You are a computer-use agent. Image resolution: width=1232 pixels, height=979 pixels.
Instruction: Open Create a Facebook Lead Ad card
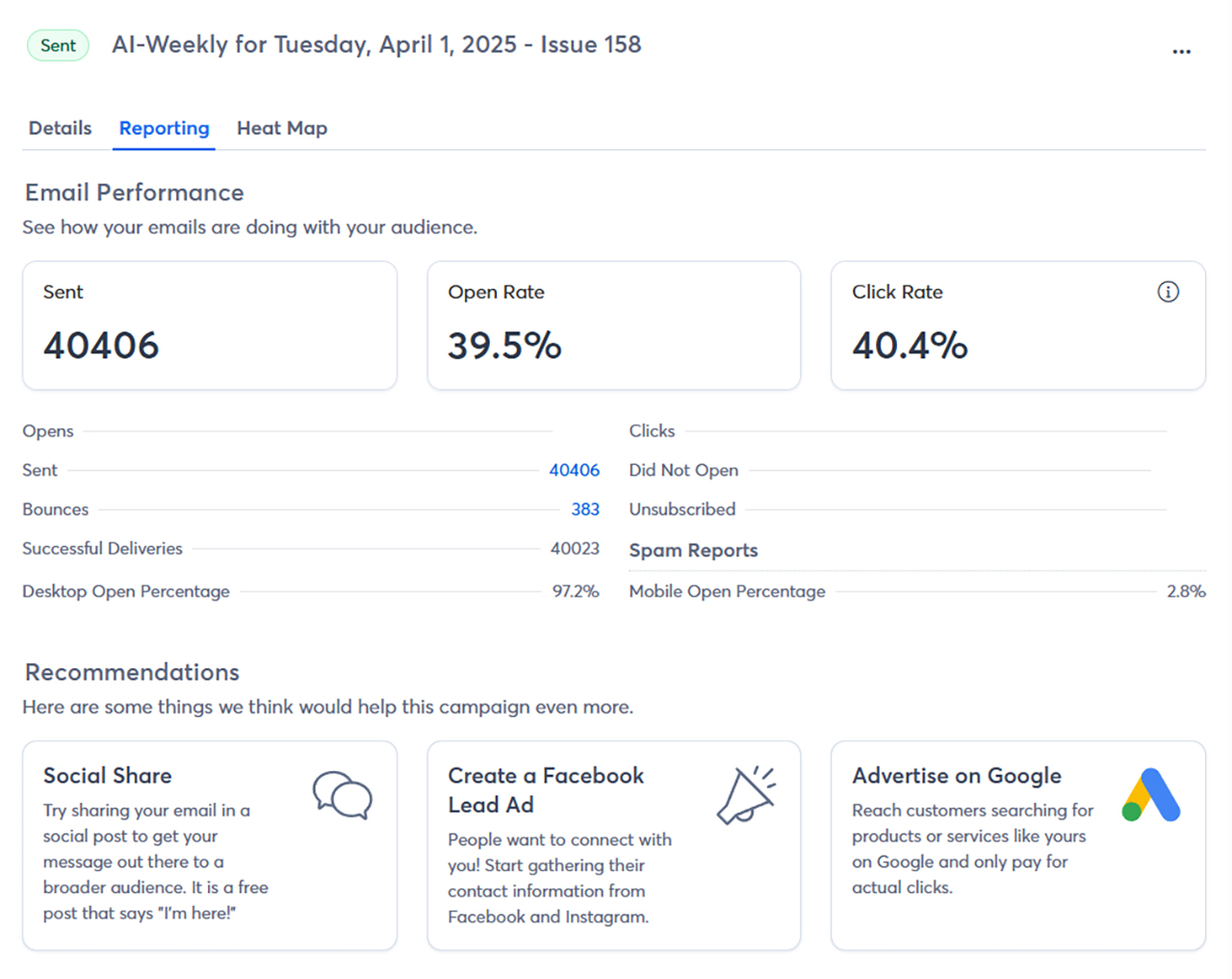[614, 845]
